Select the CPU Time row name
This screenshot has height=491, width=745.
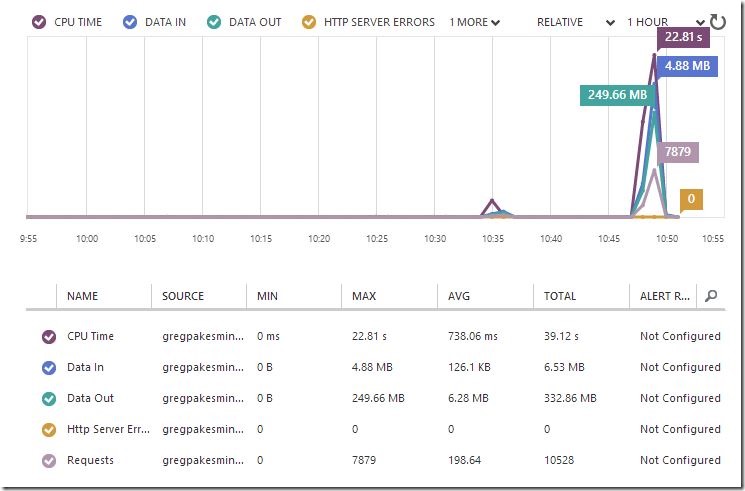click(90, 336)
